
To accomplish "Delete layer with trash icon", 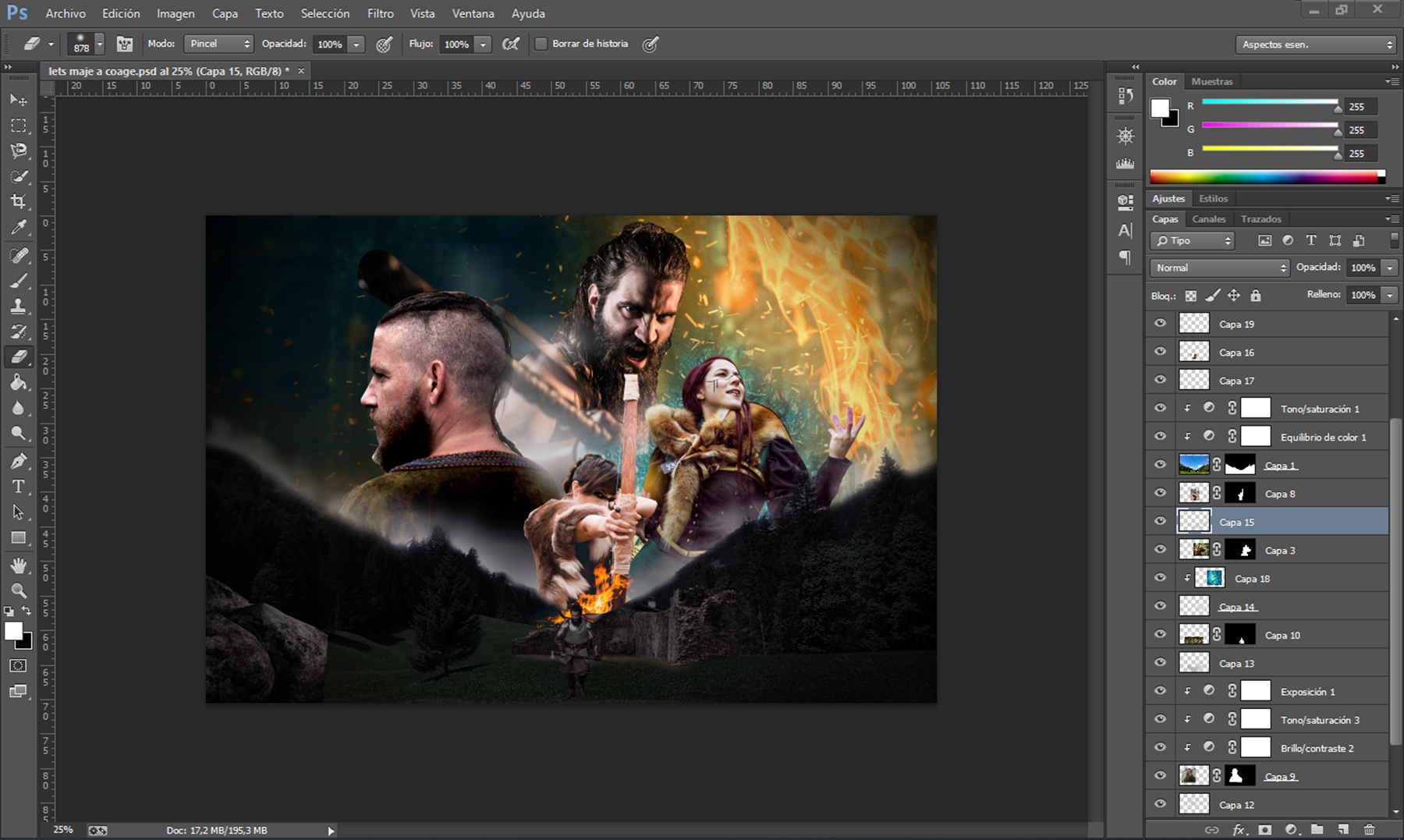I will pos(1370,830).
